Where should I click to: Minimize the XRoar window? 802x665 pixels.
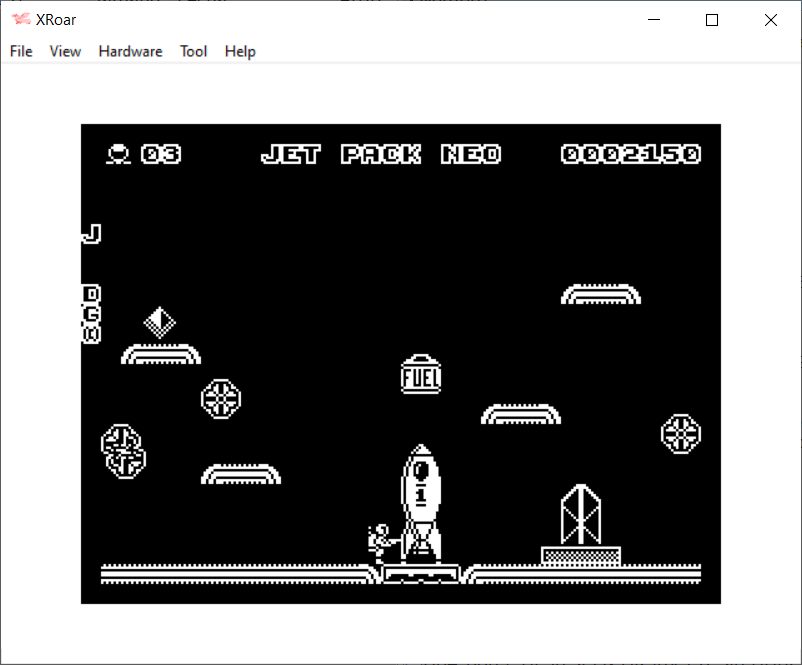tap(654, 20)
